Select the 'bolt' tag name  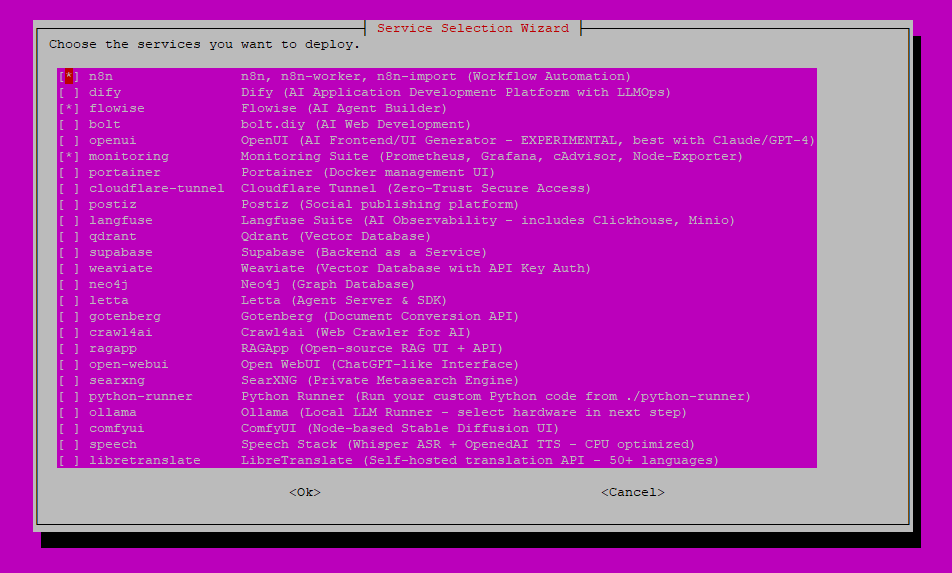[104, 124]
